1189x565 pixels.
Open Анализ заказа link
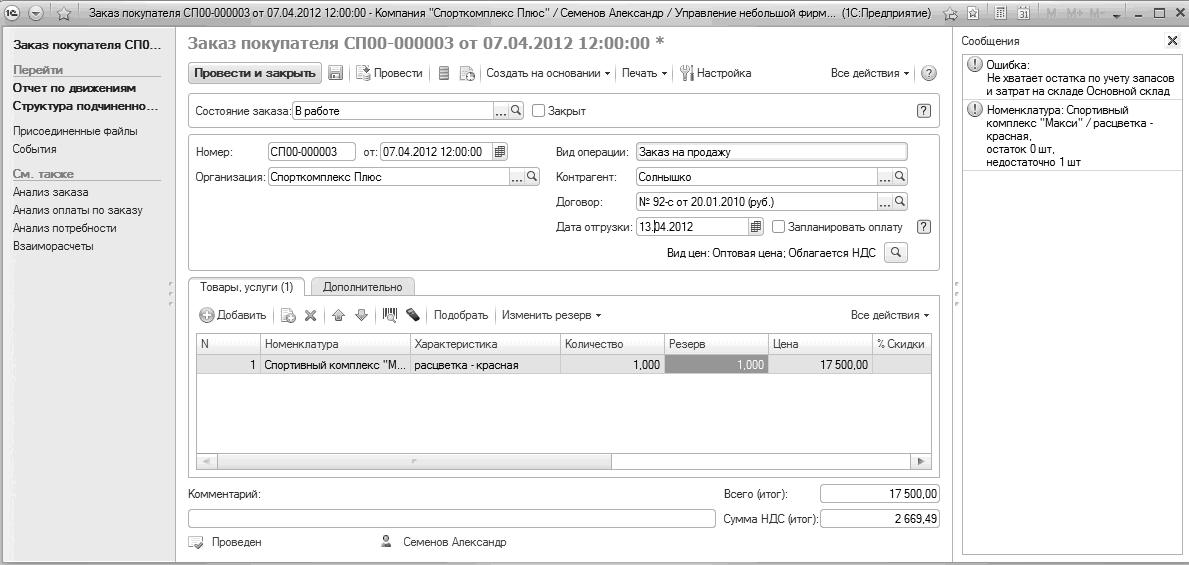click(50, 192)
